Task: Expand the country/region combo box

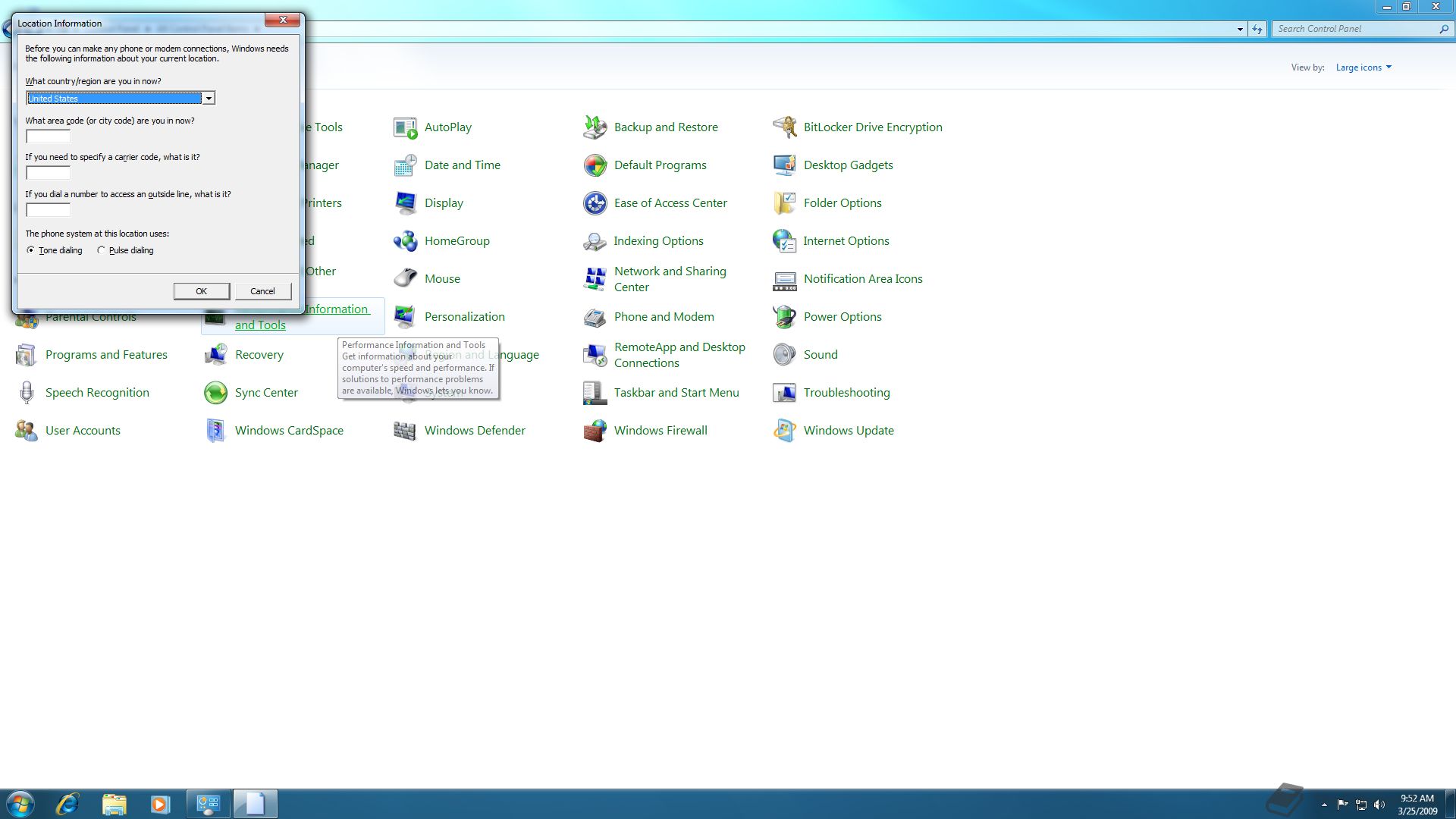Action: 209,99
